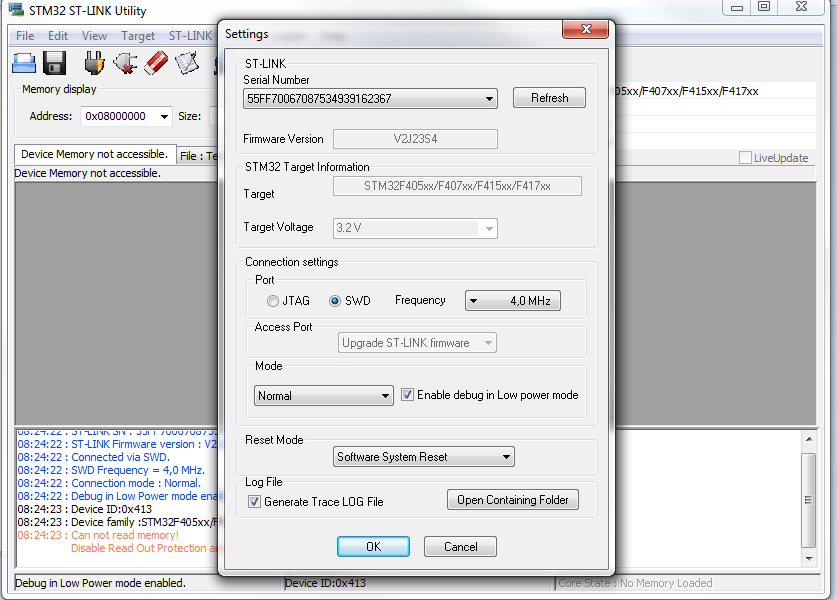Open the View menu
This screenshot has width=837, height=600.
(x=94, y=36)
